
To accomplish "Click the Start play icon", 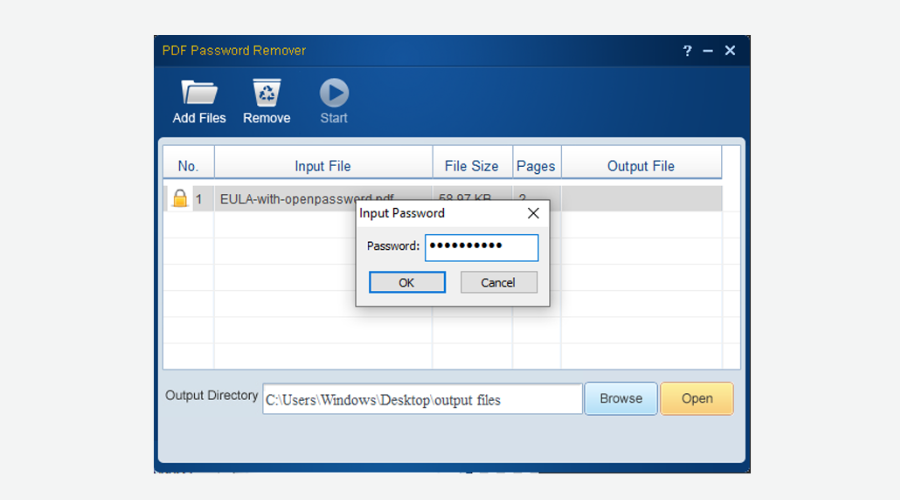I will pos(333,92).
